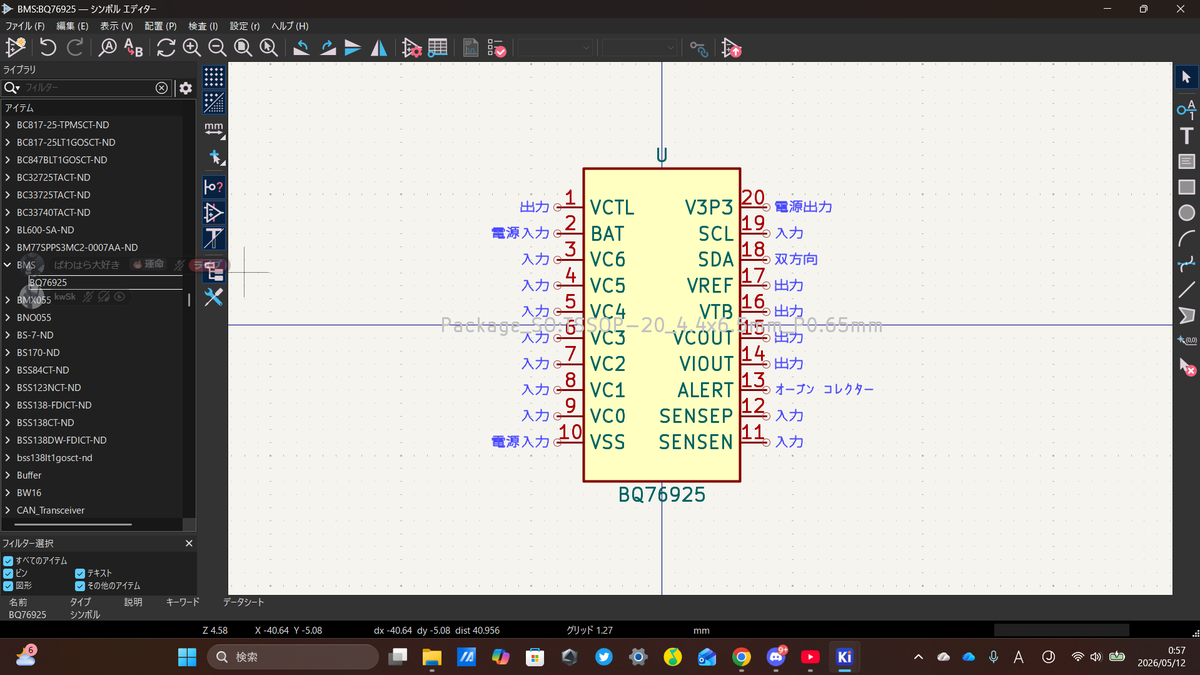Mirror the symbol vertically

tap(353, 47)
